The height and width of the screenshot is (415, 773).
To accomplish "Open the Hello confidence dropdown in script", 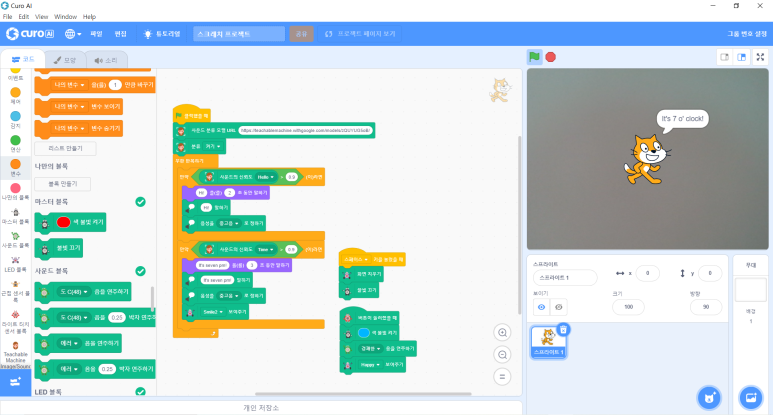I will point(265,177).
